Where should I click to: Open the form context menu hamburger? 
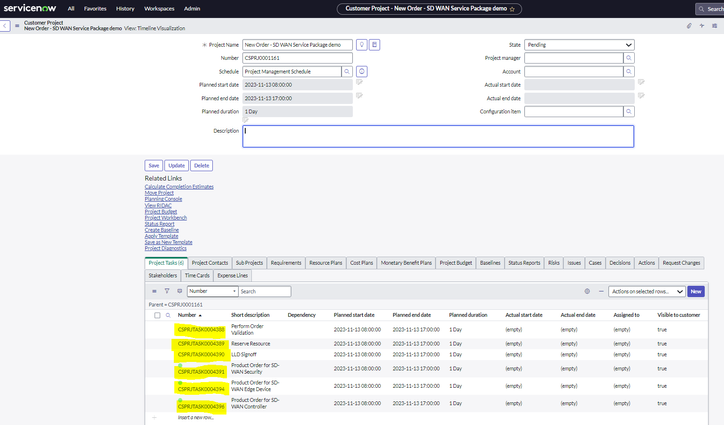(x=17, y=25)
